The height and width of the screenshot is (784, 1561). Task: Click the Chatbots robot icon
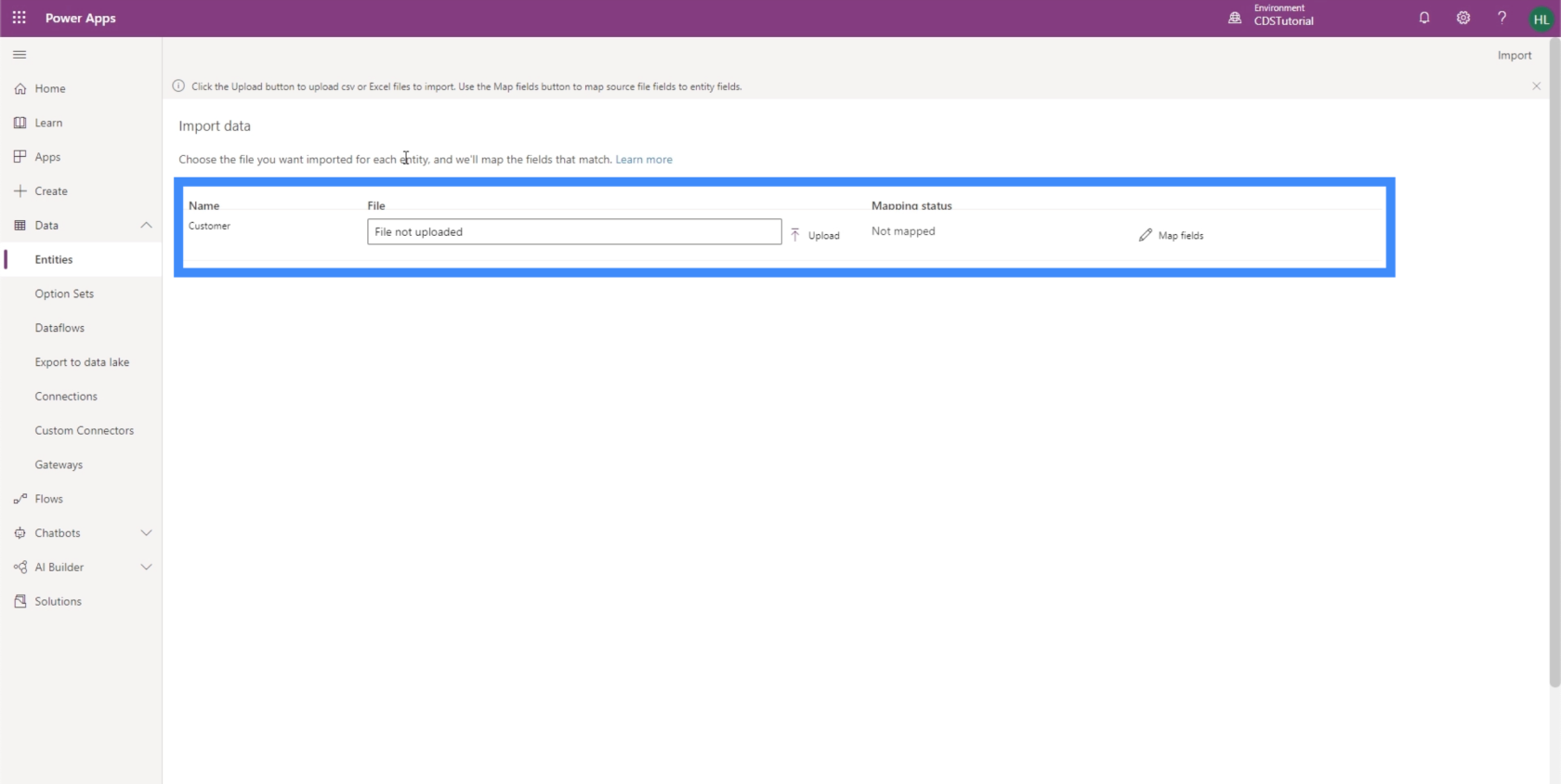coord(20,533)
